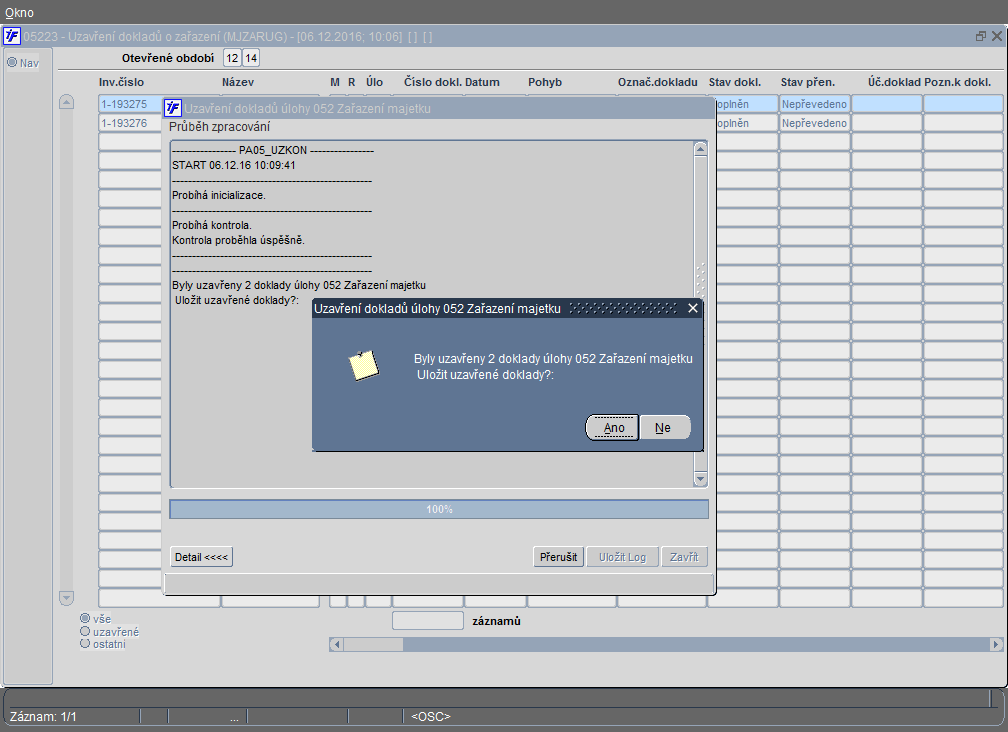Image resolution: width=1008 pixels, height=732 pixels.
Task: Select the 'uzavřené' radio button
Action: tap(85, 631)
